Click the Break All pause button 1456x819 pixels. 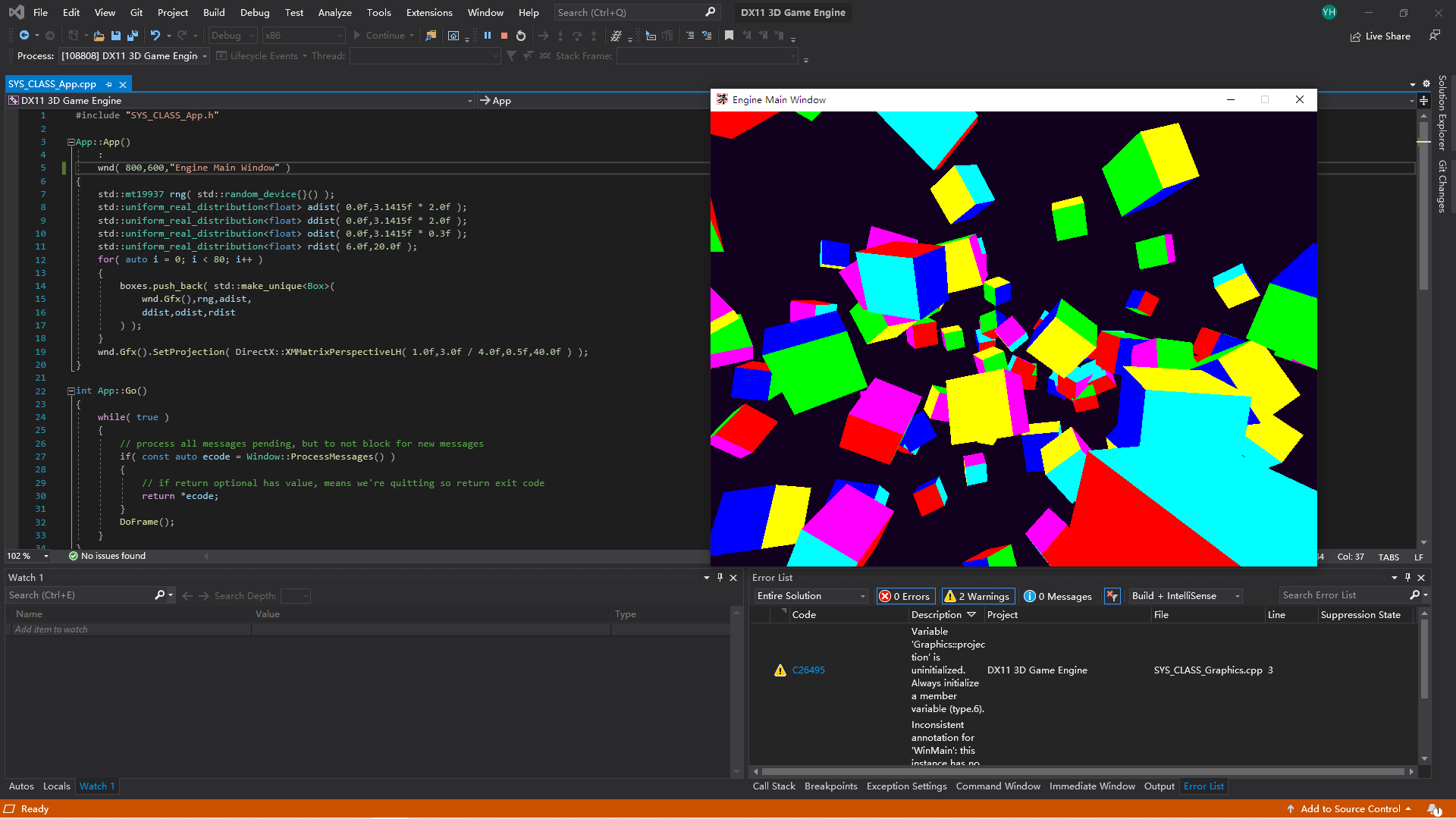pyautogui.click(x=488, y=36)
